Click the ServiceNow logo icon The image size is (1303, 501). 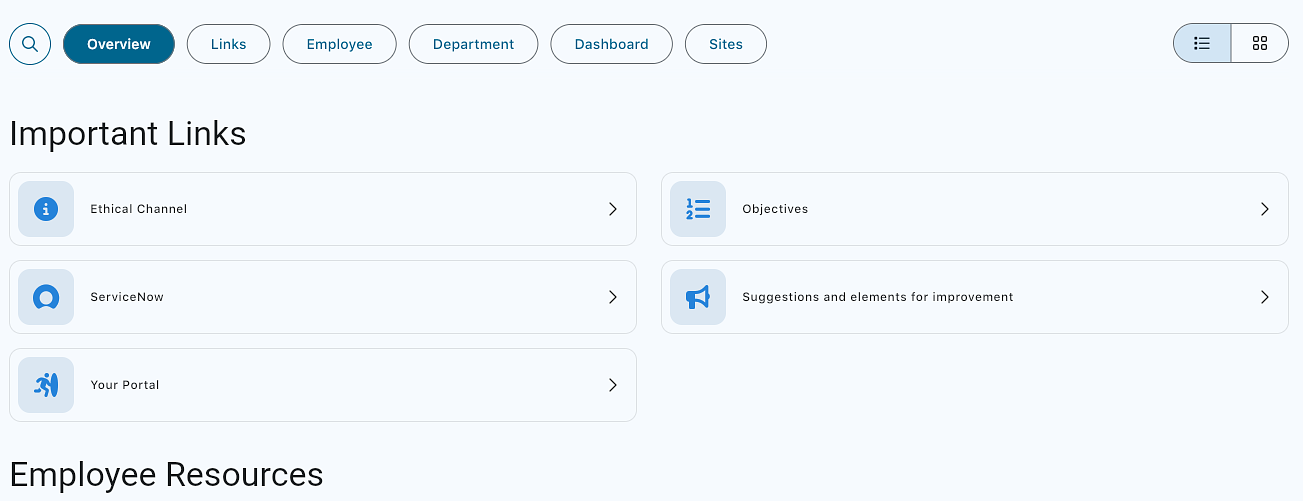click(x=46, y=297)
